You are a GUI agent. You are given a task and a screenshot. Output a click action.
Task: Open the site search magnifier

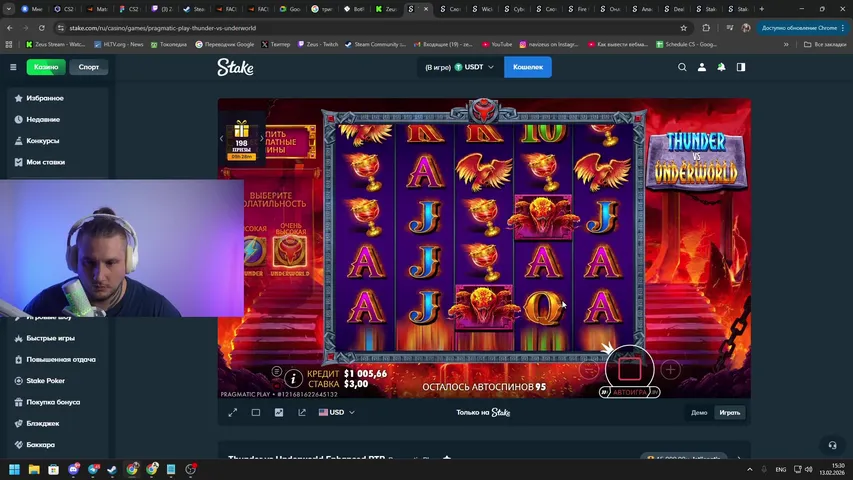tap(682, 67)
